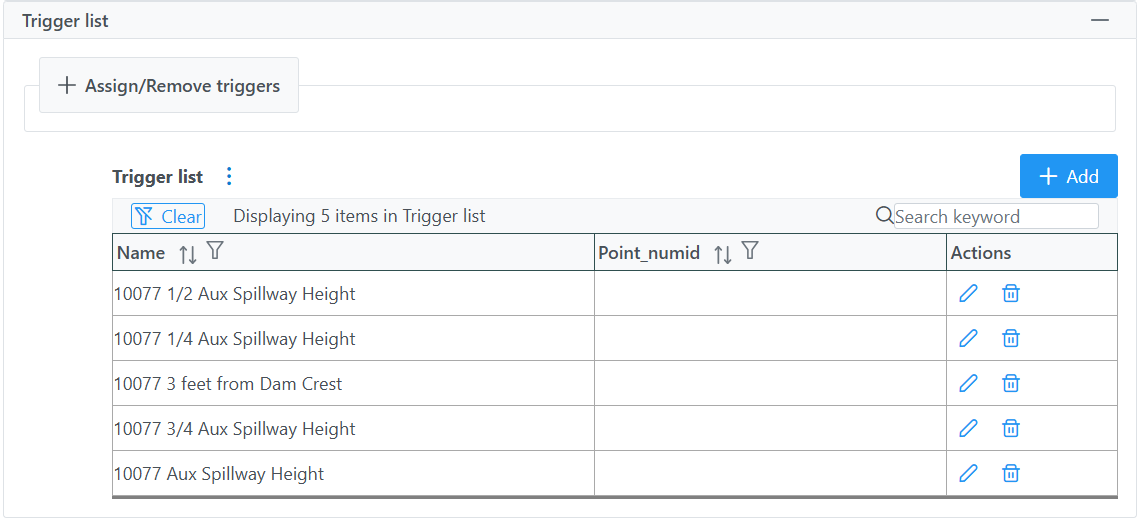Open the Point_numid column filter
Screen dimensions: 1138x519
(750, 251)
